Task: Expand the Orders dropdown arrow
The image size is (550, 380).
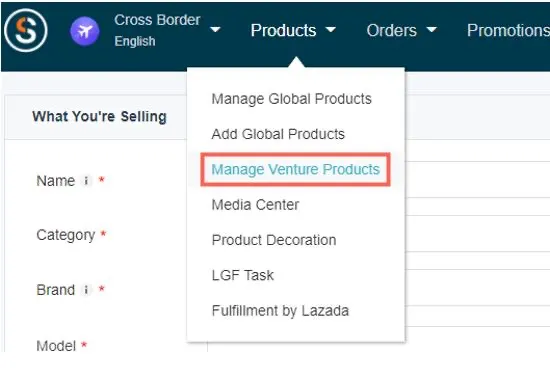Action: (x=431, y=30)
